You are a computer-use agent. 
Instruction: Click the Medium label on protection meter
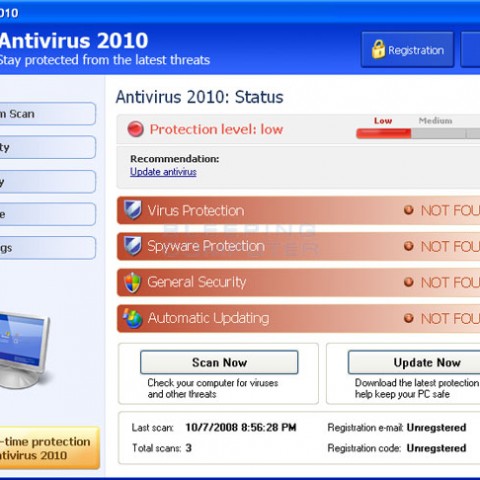pos(435,121)
